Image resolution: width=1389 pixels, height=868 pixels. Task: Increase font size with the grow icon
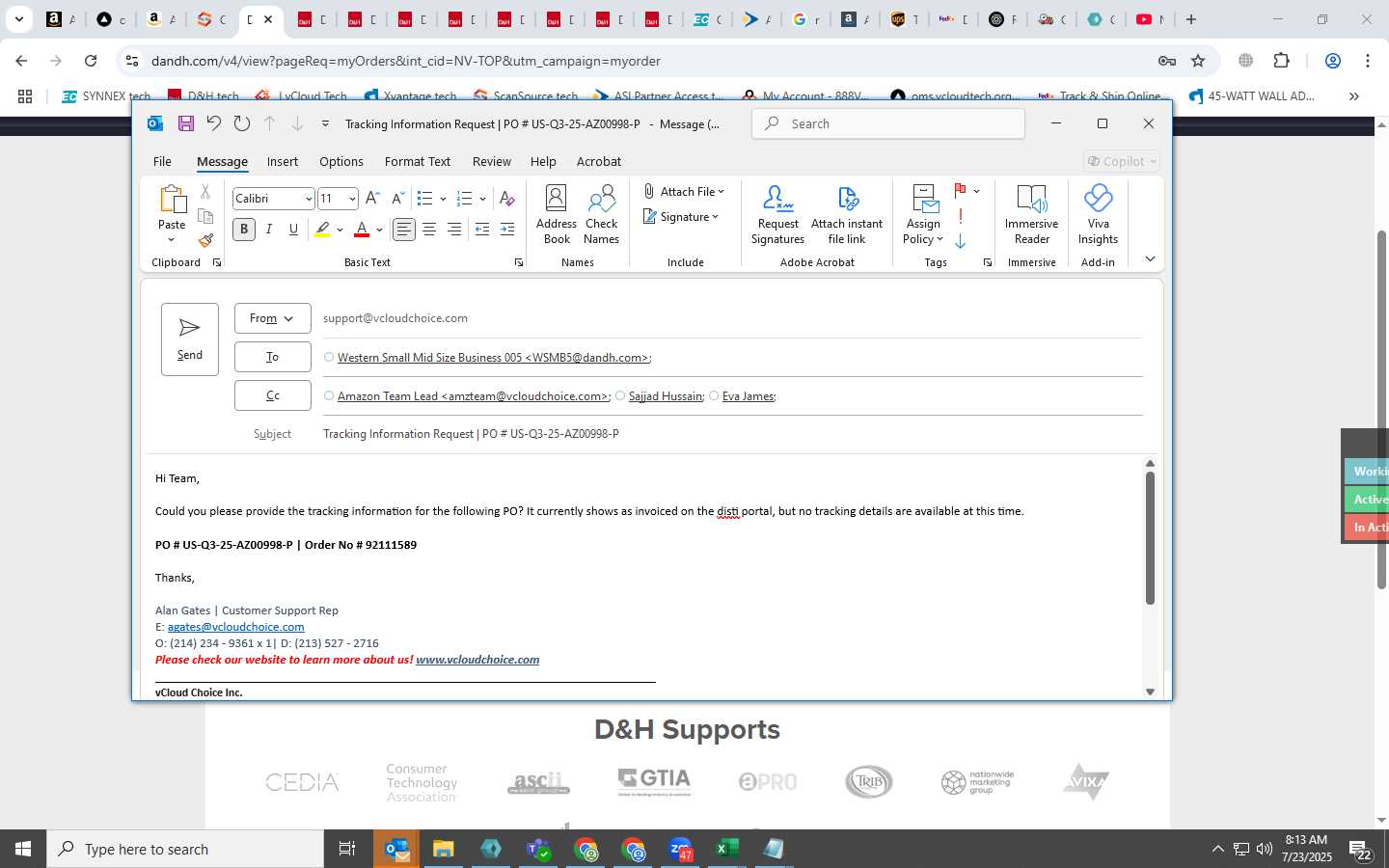[x=372, y=199]
